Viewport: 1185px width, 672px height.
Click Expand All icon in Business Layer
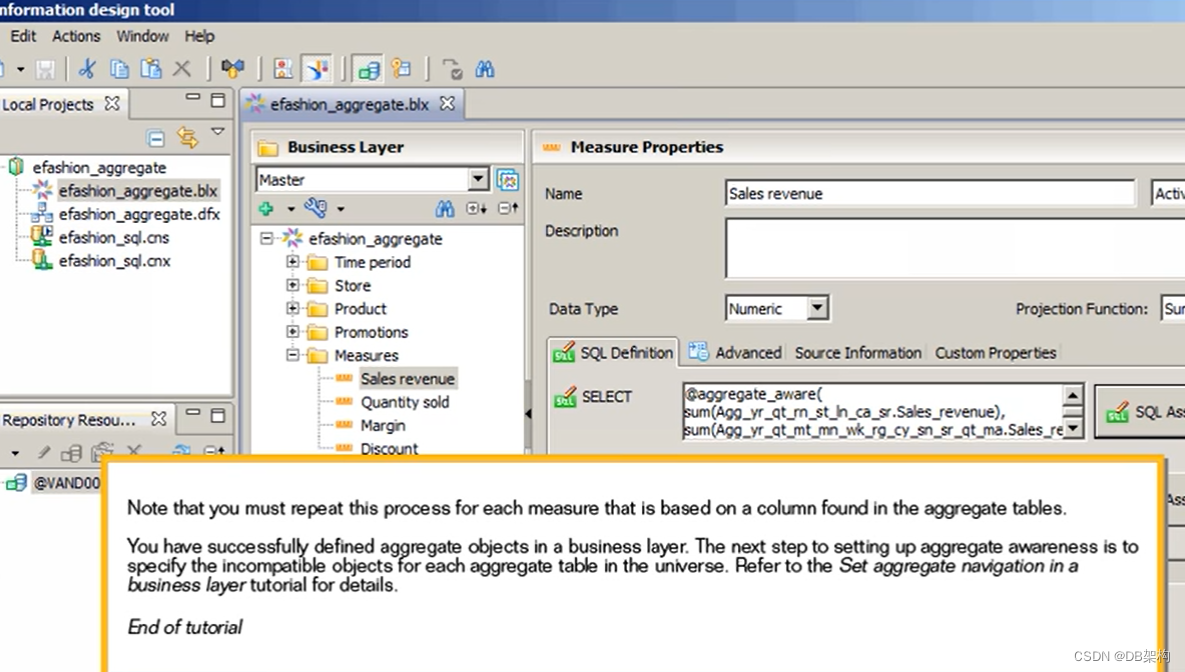point(476,208)
